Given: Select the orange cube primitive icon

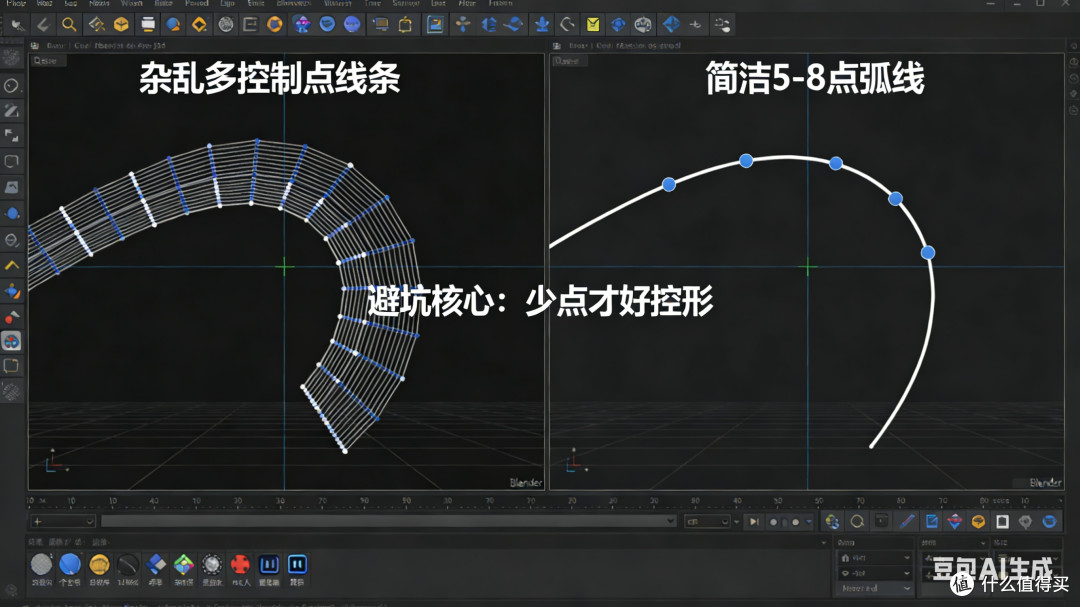Looking at the screenshot, I should pos(121,25).
